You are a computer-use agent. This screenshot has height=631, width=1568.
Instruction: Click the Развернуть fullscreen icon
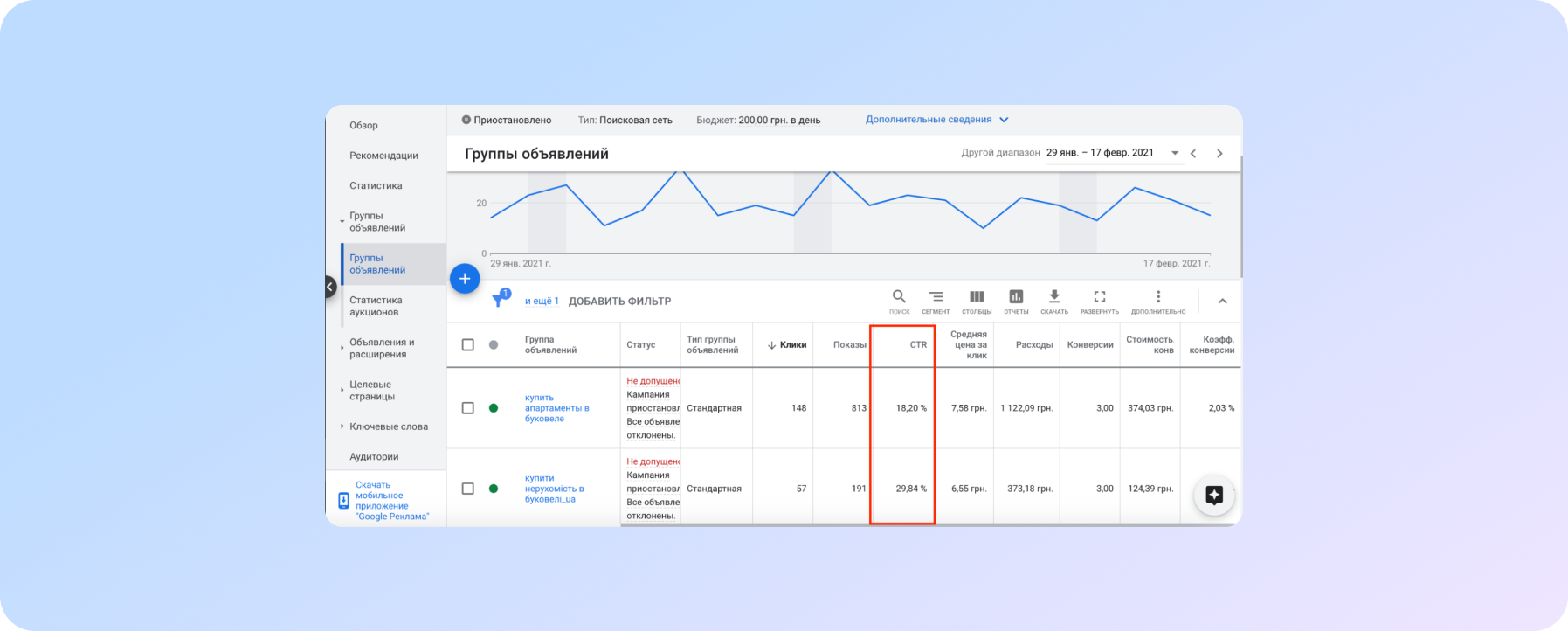pos(1100,297)
